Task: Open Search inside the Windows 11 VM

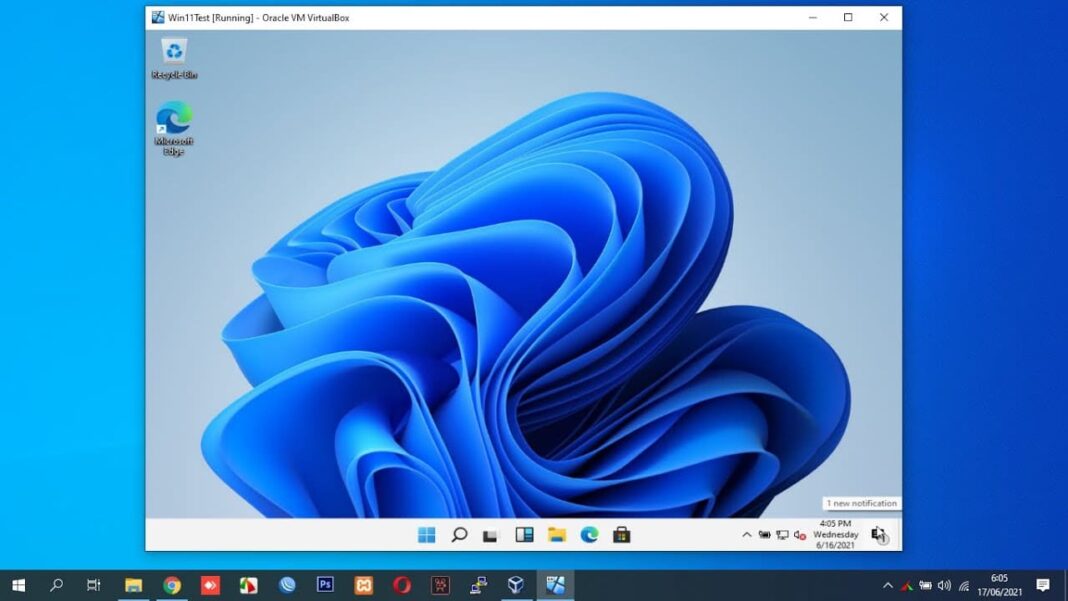Action: pos(459,535)
